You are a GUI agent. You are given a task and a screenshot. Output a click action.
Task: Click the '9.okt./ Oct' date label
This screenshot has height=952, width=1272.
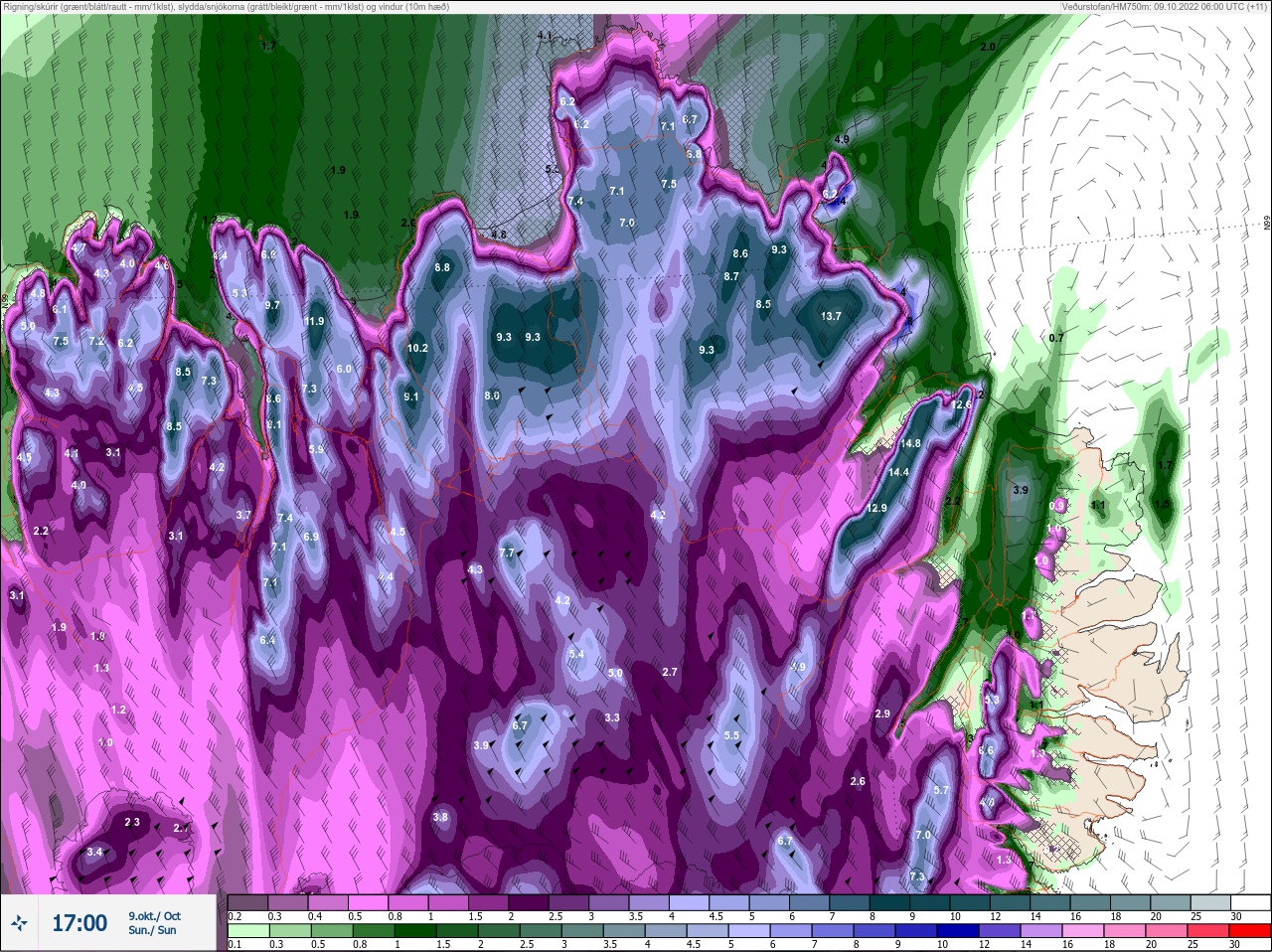(x=154, y=915)
